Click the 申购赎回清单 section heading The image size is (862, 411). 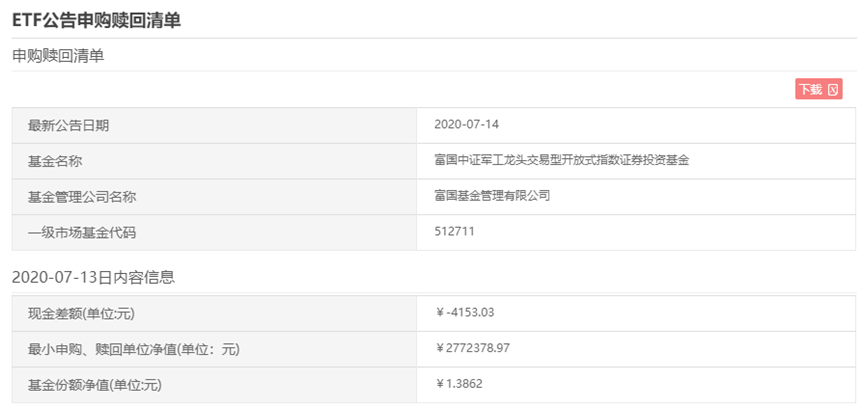pos(58,55)
